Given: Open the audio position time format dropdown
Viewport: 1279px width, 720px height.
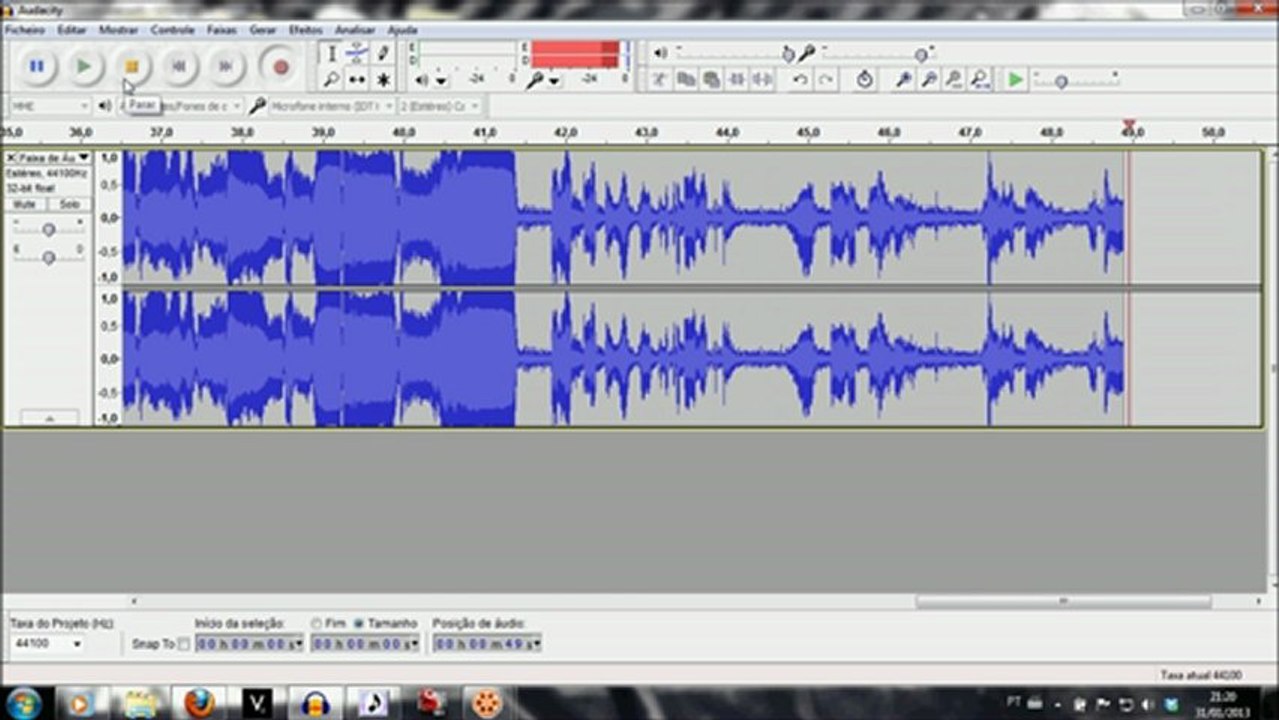Looking at the screenshot, I should point(537,644).
